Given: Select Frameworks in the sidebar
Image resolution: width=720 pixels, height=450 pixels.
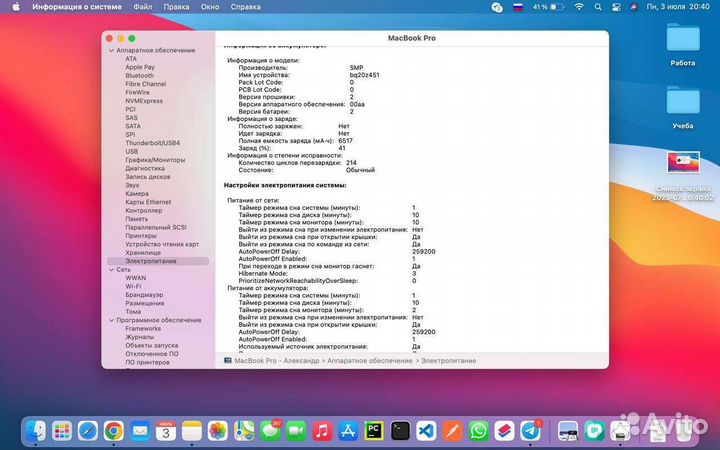Looking at the screenshot, I should click(x=143, y=328).
